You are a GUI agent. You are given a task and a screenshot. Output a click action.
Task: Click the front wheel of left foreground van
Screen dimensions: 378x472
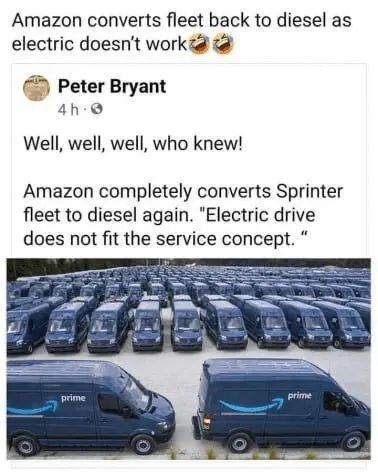(143, 444)
